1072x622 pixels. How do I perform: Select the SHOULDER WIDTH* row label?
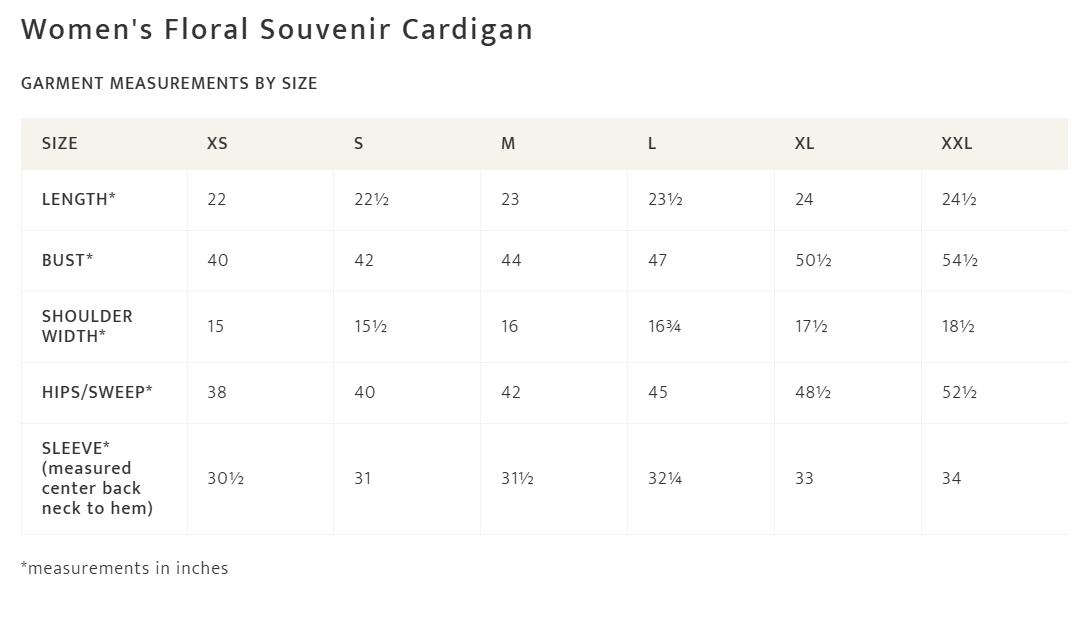(x=87, y=326)
